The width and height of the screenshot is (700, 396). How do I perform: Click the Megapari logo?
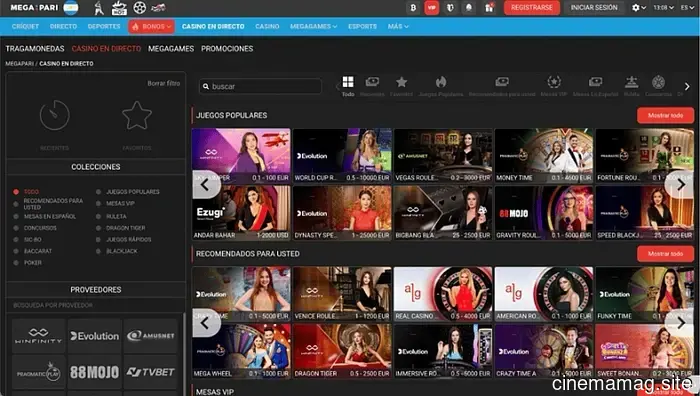[34, 8]
